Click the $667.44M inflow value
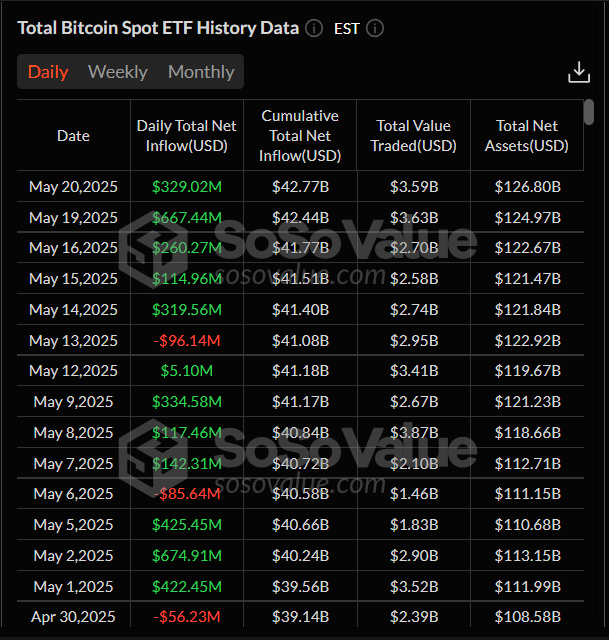Viewport: 609px width, 640px height. pos(187,218)
